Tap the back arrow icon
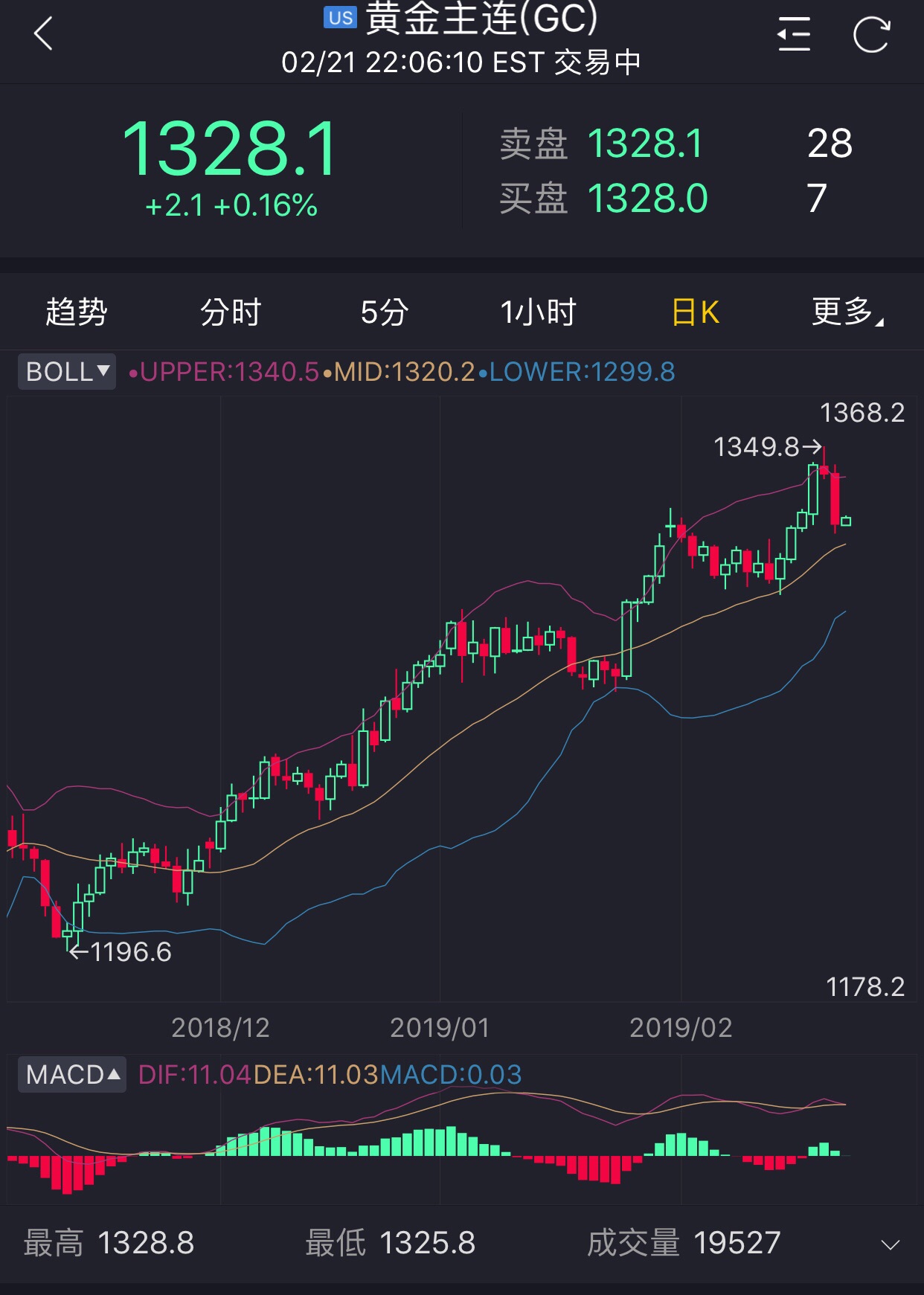The image size is (924, 1295). coord(44,34)
